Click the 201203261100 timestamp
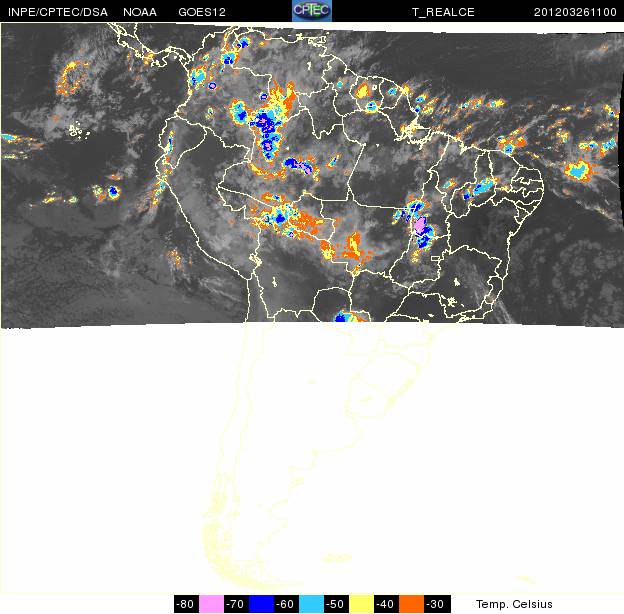This screenshot has width=624, height=614. pos(575,12)
